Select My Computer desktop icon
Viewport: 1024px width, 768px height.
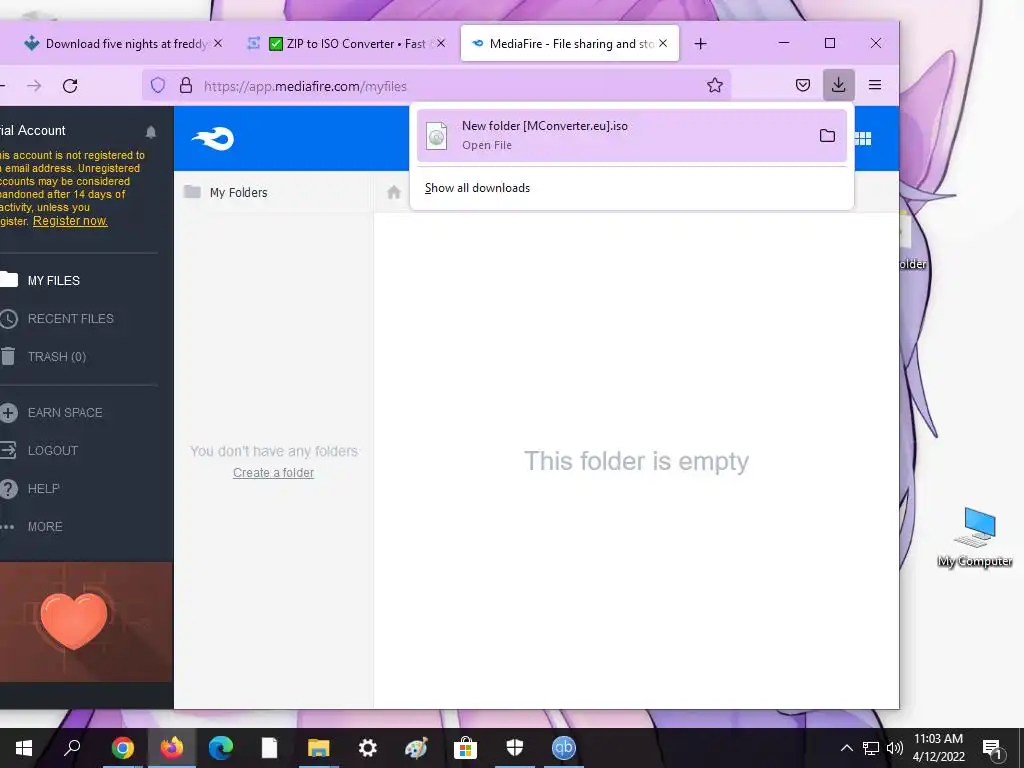(x=975, y=538)
